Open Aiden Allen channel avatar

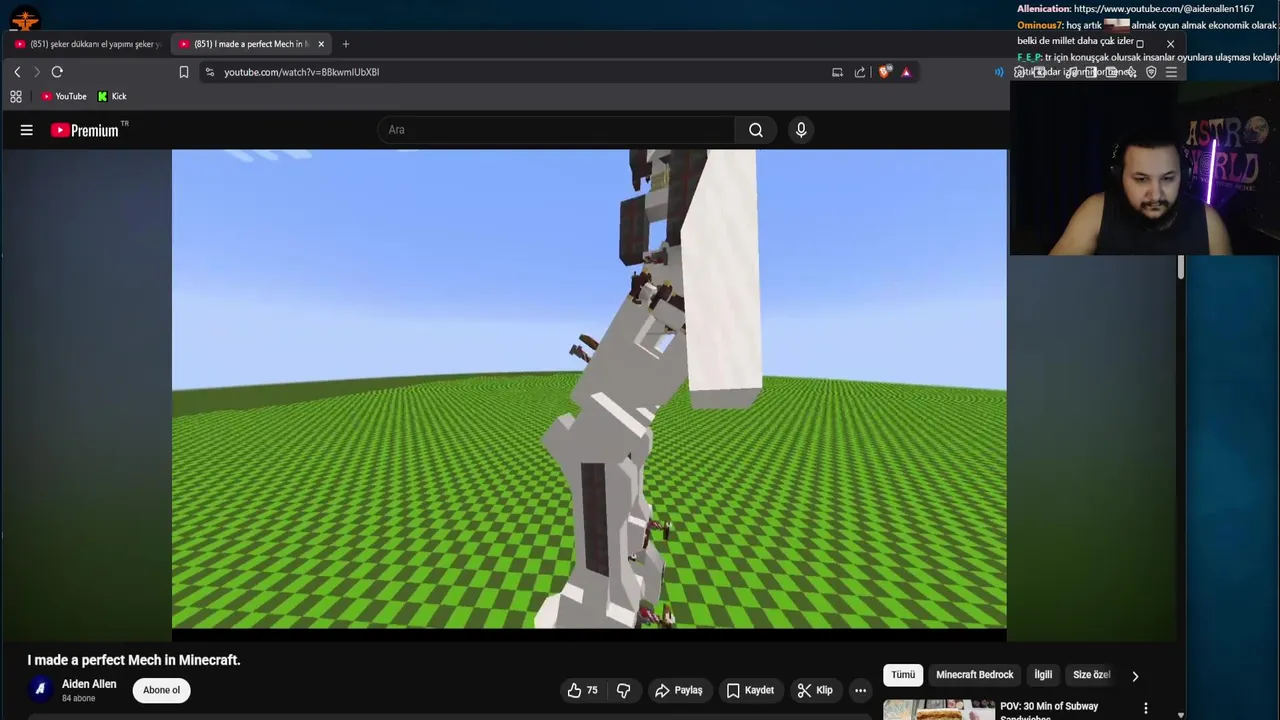[40, 689]
